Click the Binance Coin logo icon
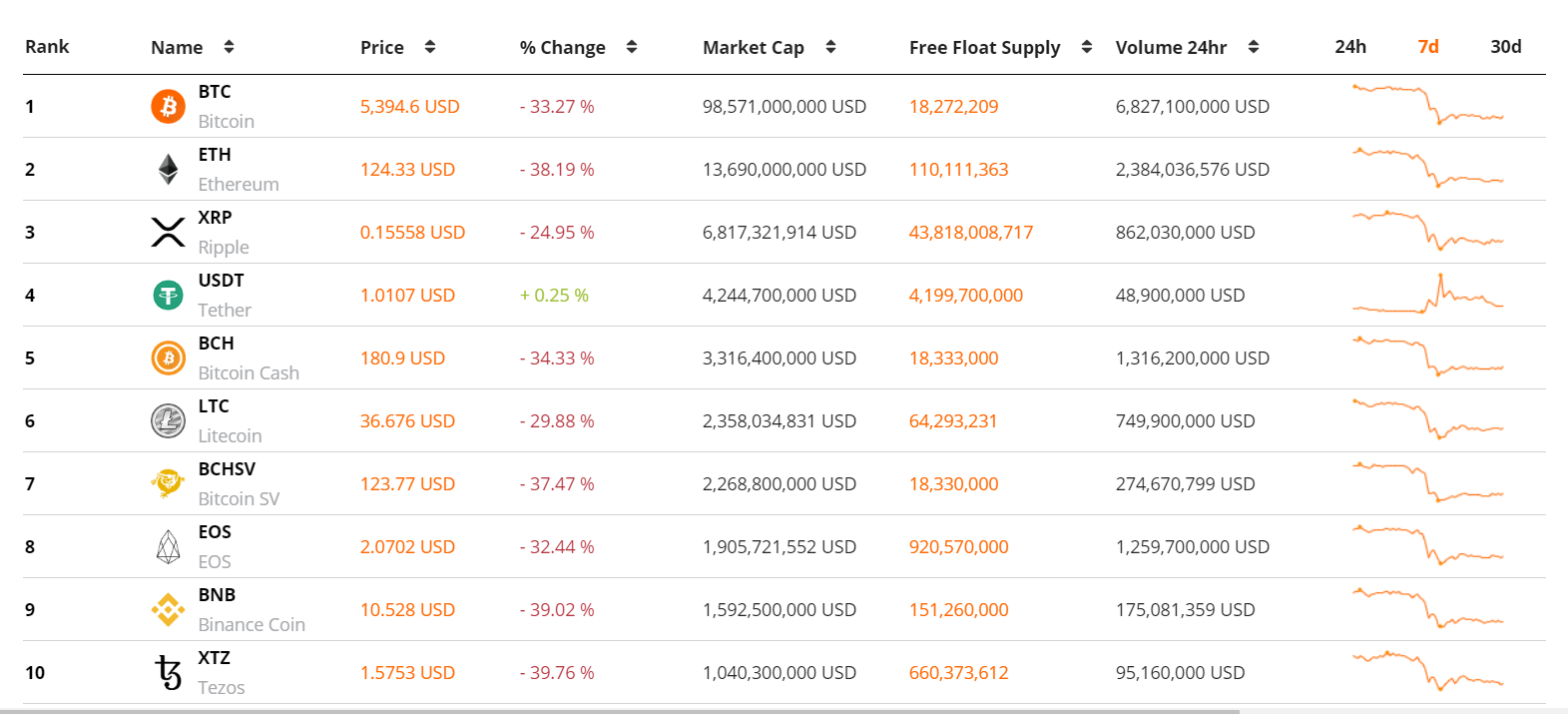Viewport: 1568px width, 714px height. [168, 609]
